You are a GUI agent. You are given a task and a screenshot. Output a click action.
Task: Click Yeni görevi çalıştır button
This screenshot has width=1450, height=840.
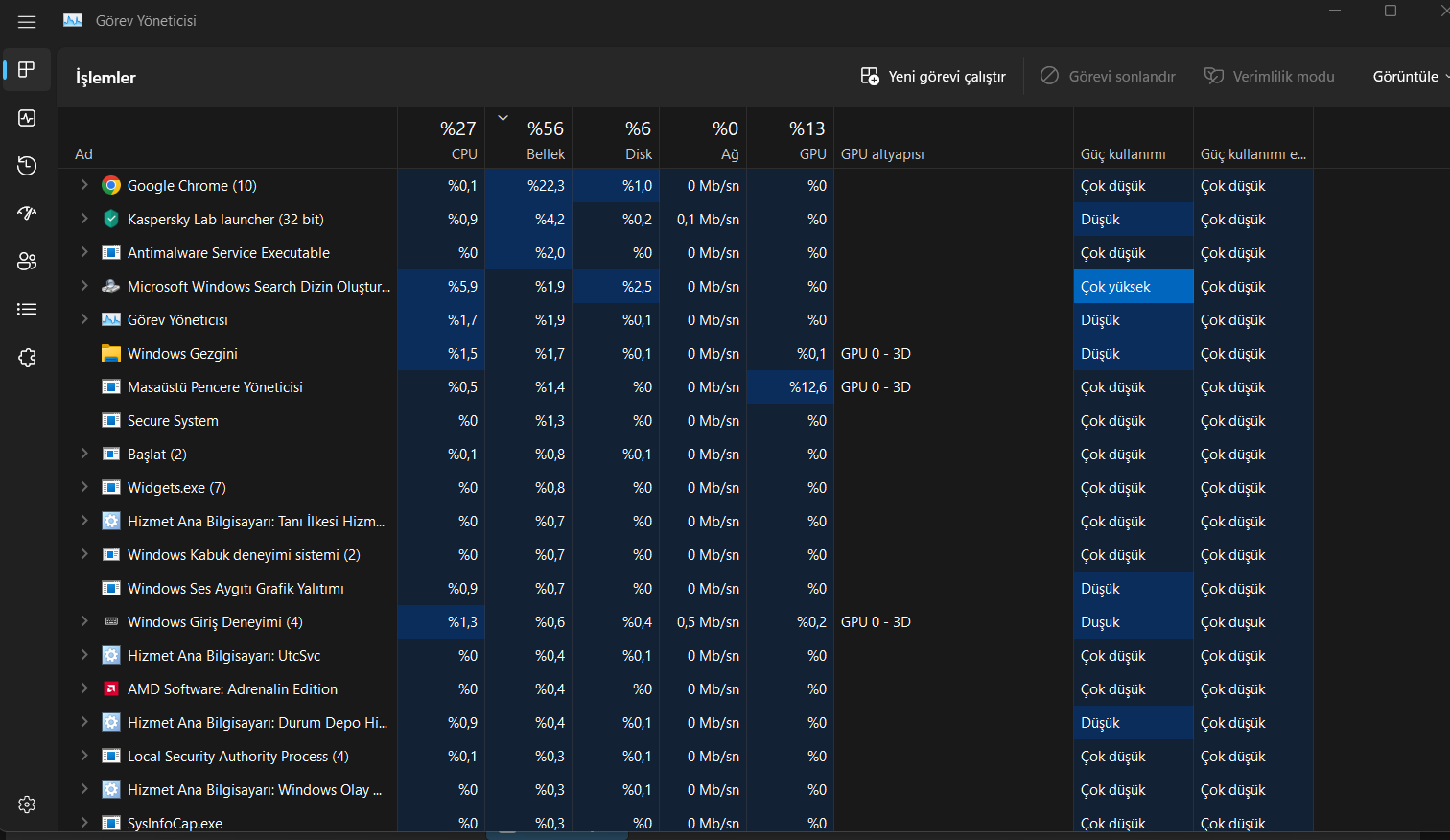tap(933, 77)
